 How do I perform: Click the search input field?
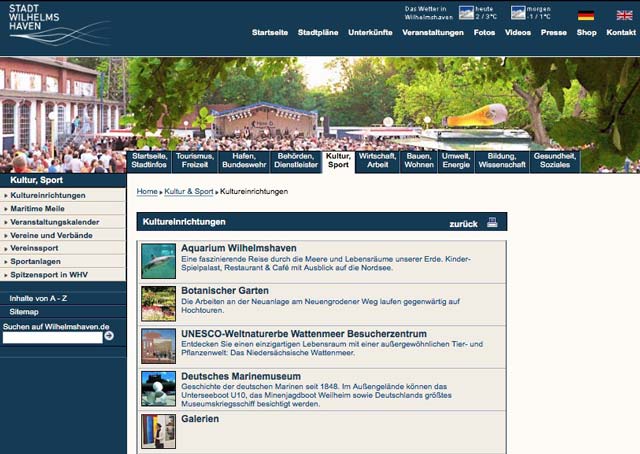click(x=53, y=338)
